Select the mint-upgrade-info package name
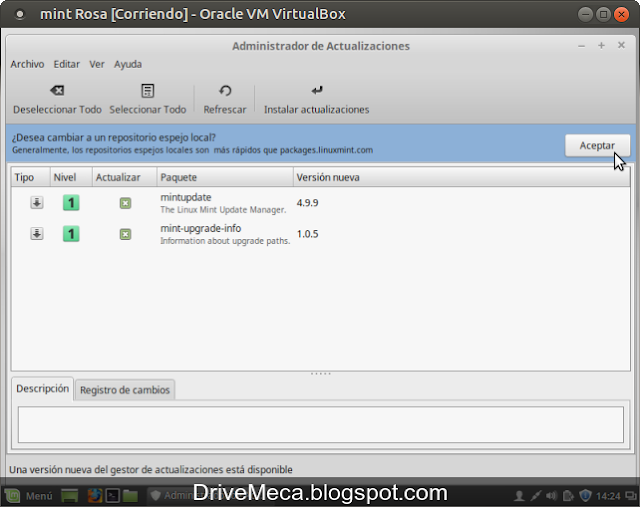The height and width of the screenshot is (507, 640). (x=200, y=228)
